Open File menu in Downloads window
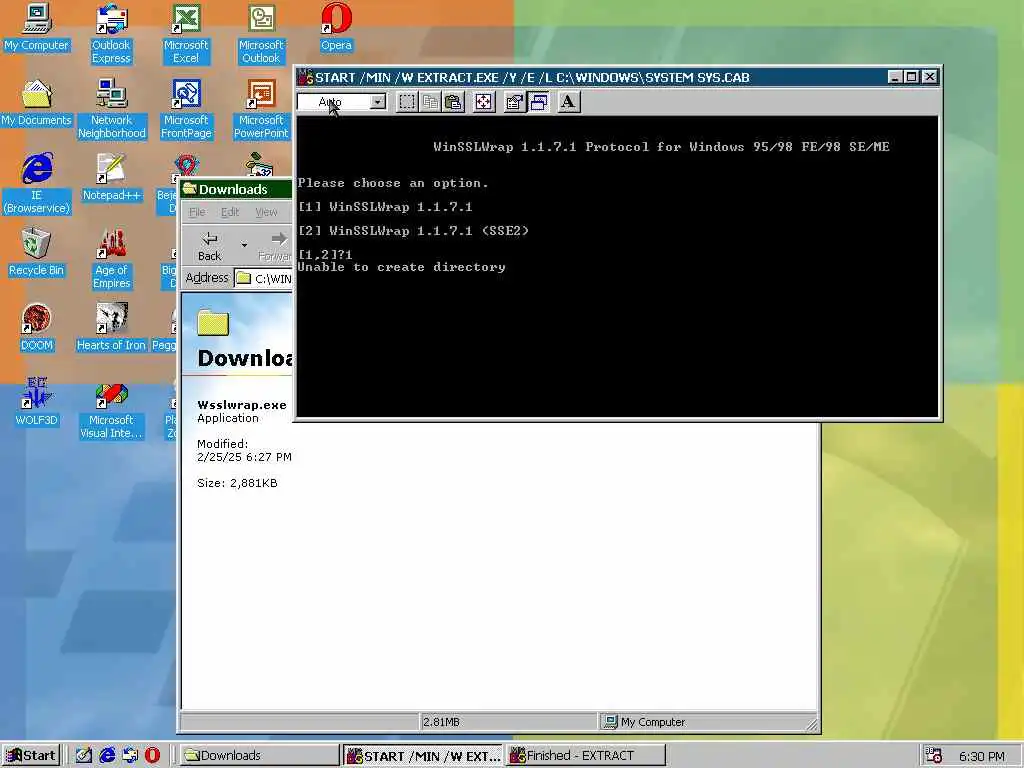 (197, 212)
